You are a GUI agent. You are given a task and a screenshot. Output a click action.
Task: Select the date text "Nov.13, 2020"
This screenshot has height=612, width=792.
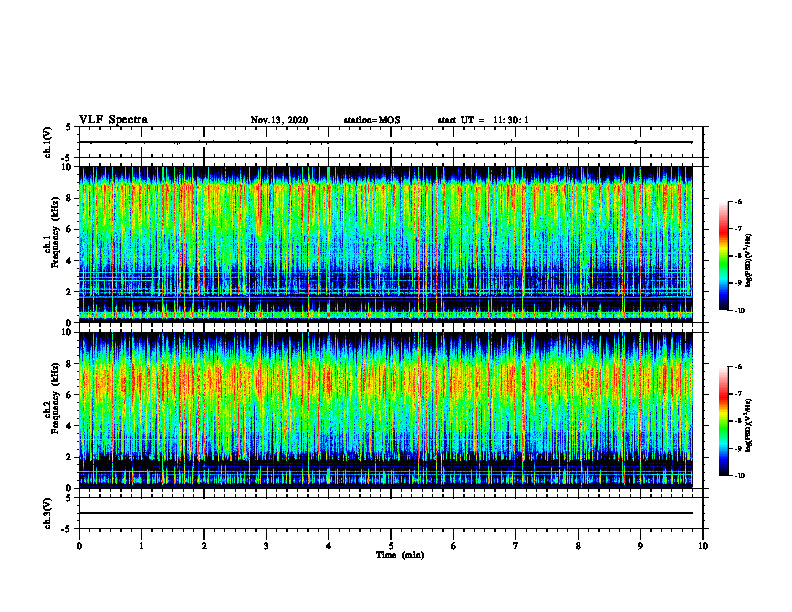pos(279,120)
